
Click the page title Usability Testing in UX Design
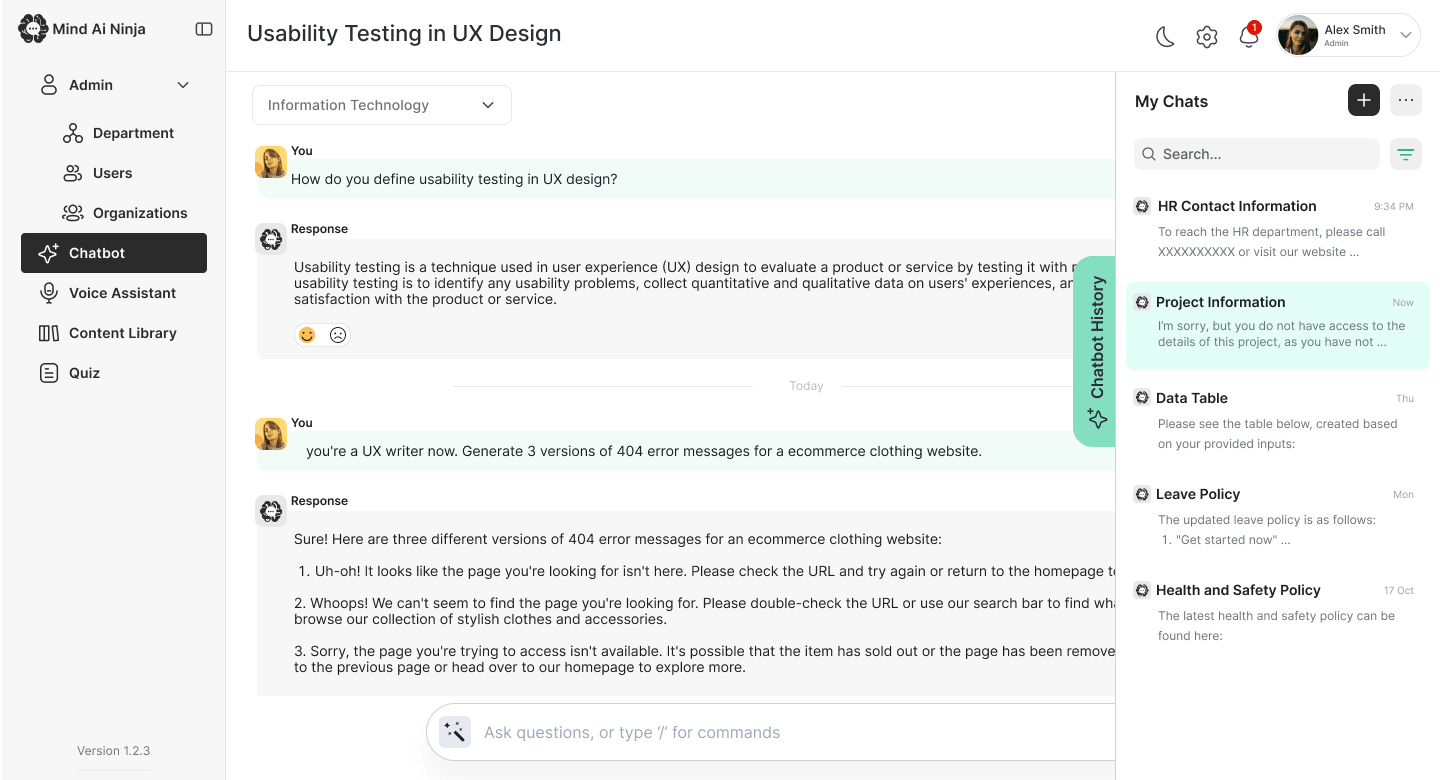tap(404, 33)
